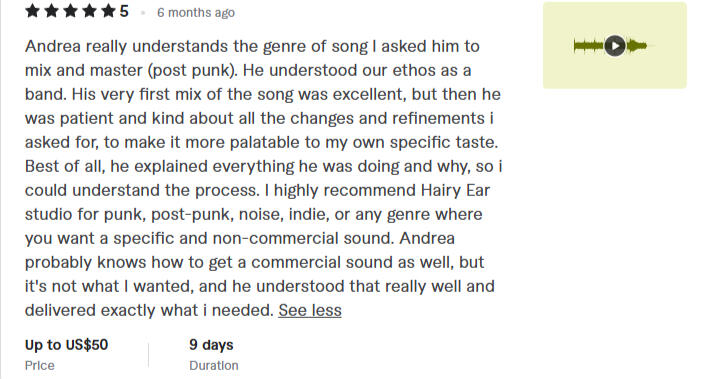Select the third rating star
This screenshot has height=379, width=709.
pyautogui.click(x=71, y=11)
